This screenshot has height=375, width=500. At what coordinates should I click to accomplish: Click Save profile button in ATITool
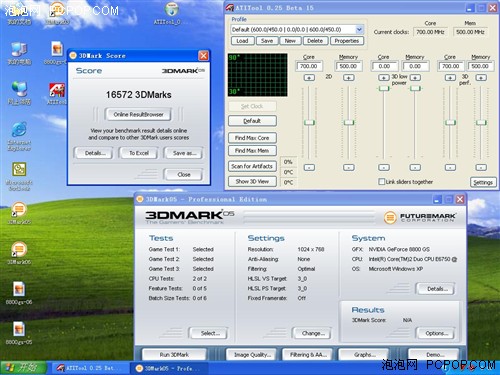(267, 41)
